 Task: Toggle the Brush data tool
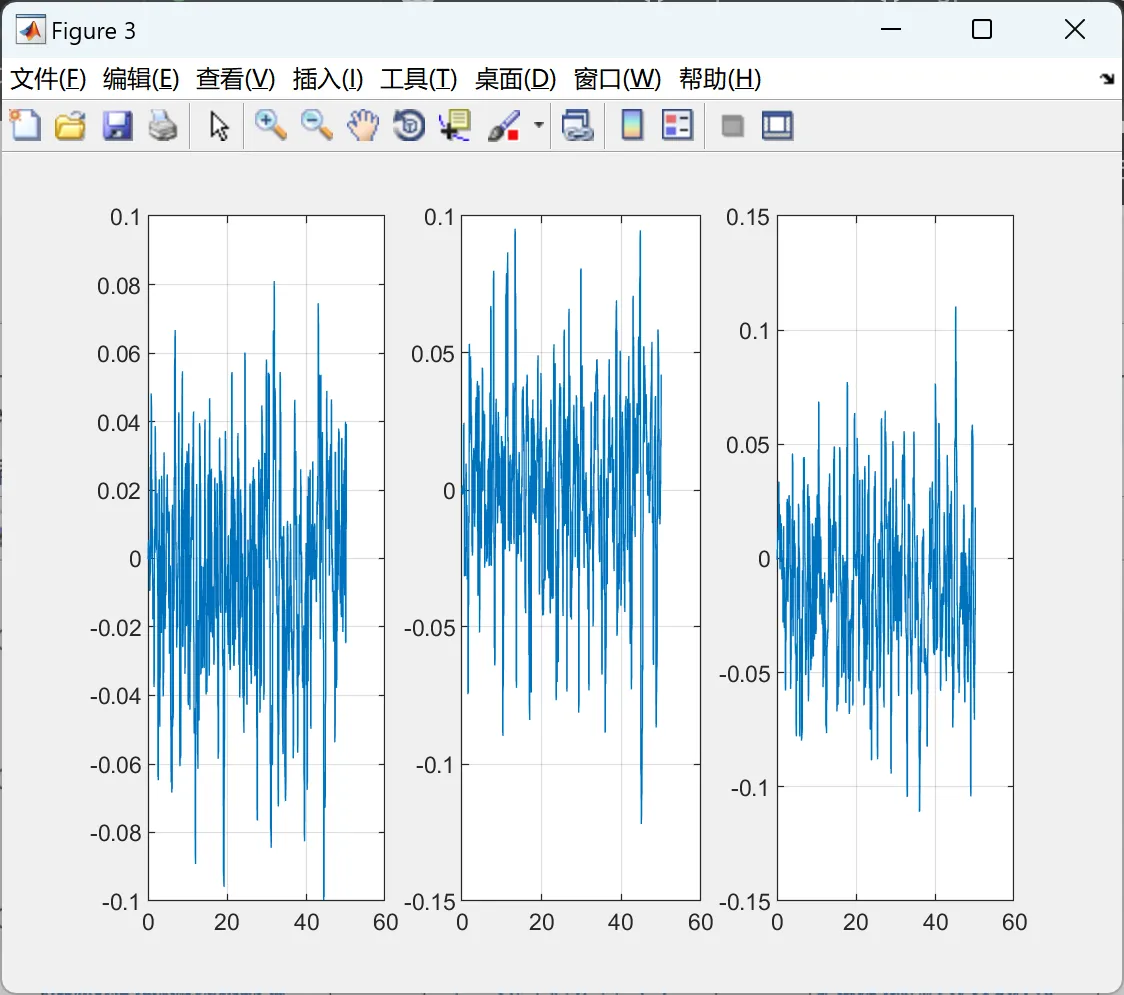click(504, 125)
